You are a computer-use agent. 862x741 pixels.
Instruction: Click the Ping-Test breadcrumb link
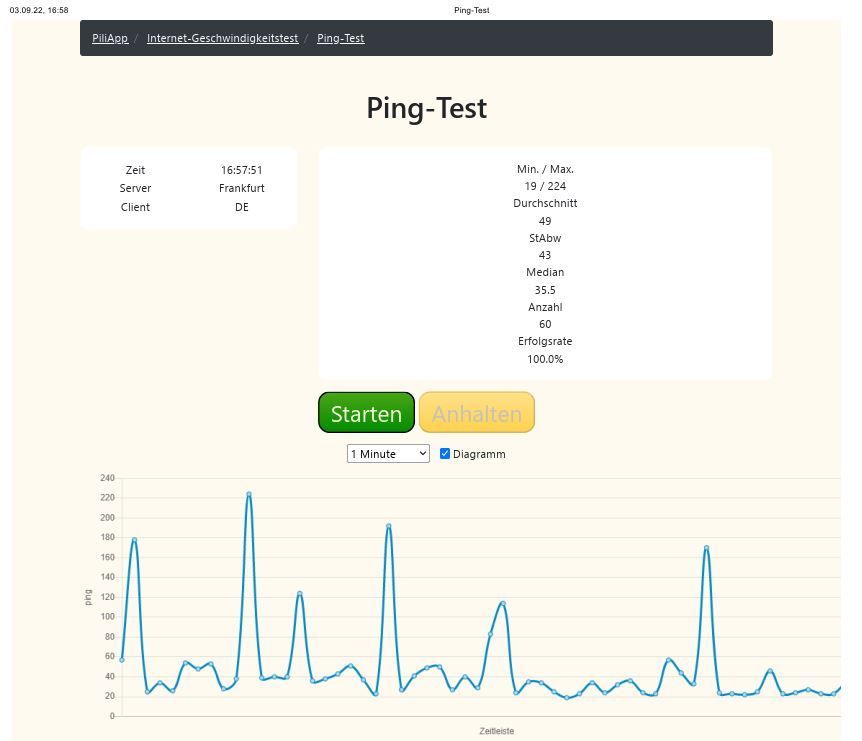click(x=340, y=38)
